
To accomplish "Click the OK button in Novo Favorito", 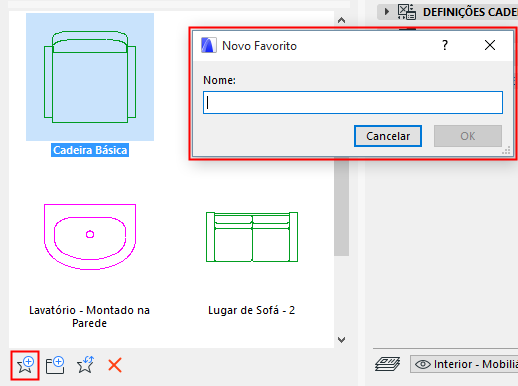I will tap(468, 136).
